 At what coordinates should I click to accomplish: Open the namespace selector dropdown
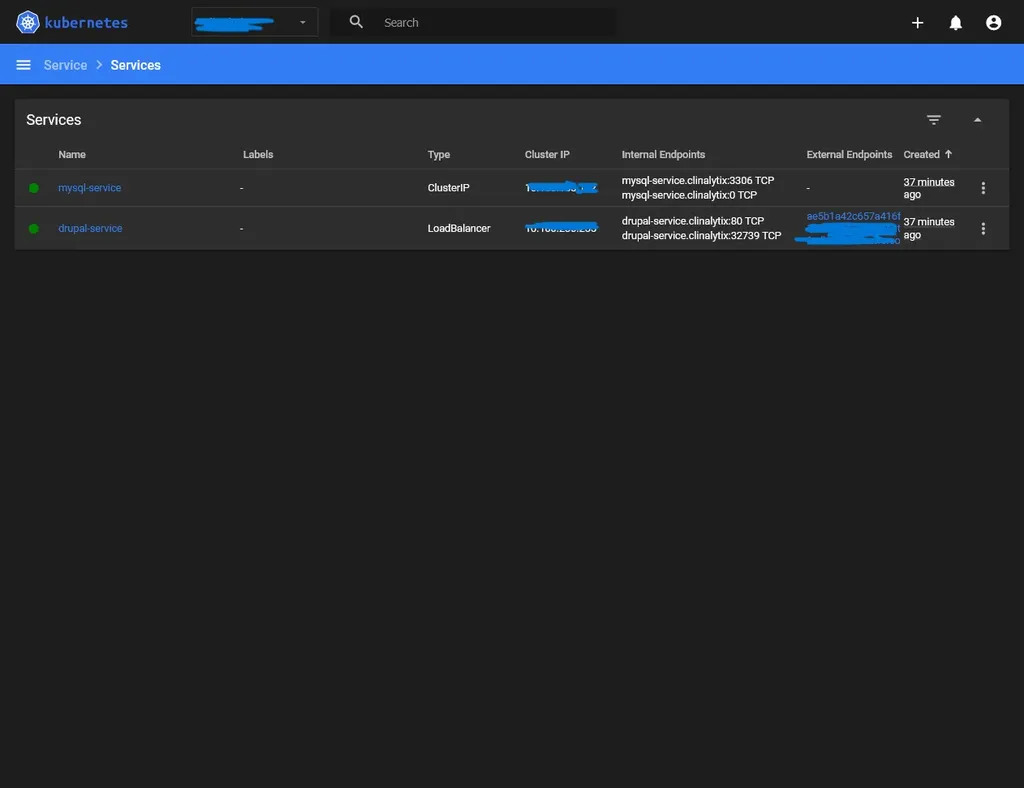point(254,22)
